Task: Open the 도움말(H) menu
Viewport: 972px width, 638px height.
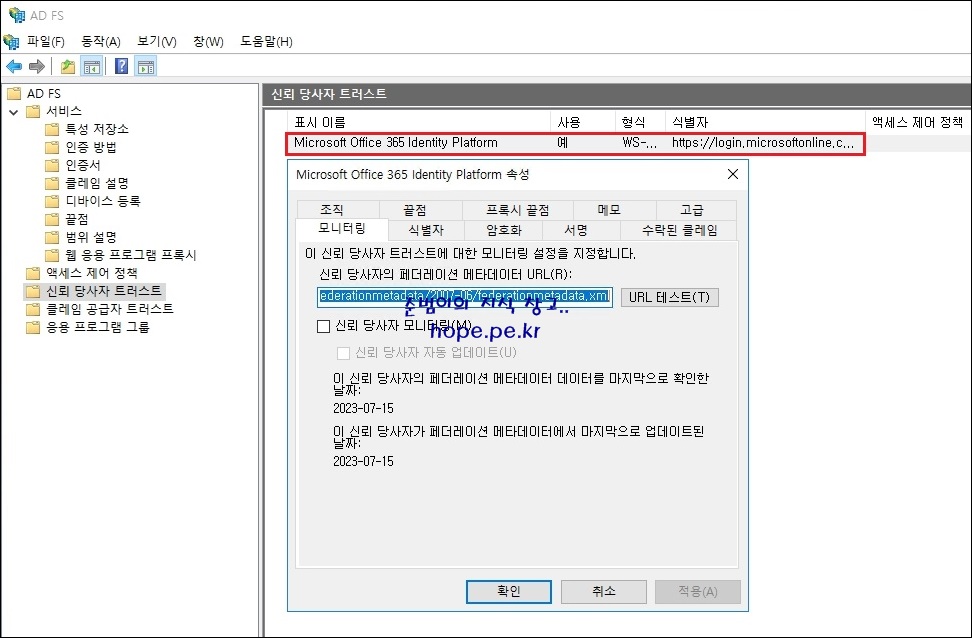Action: [267, 42]
